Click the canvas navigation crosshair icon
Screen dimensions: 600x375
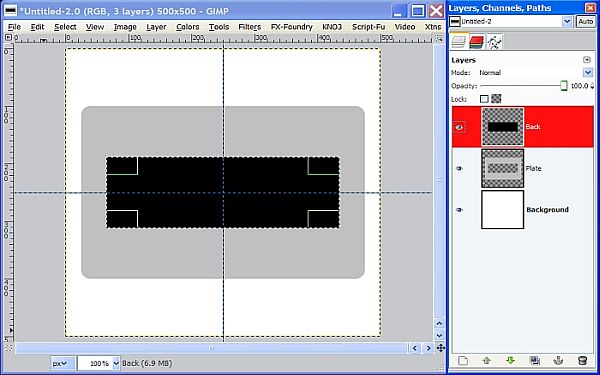(440, 348)
